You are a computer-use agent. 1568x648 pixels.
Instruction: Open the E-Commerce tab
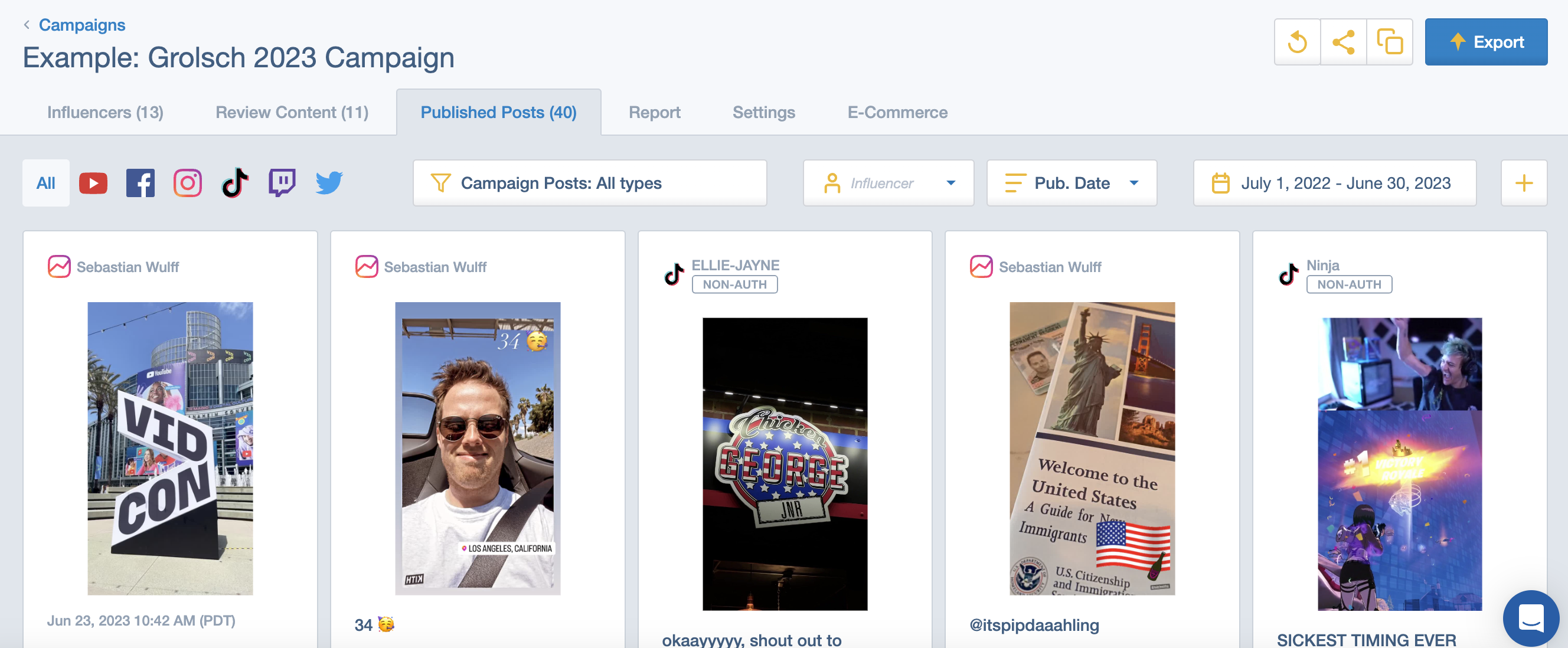coord(897,113)
